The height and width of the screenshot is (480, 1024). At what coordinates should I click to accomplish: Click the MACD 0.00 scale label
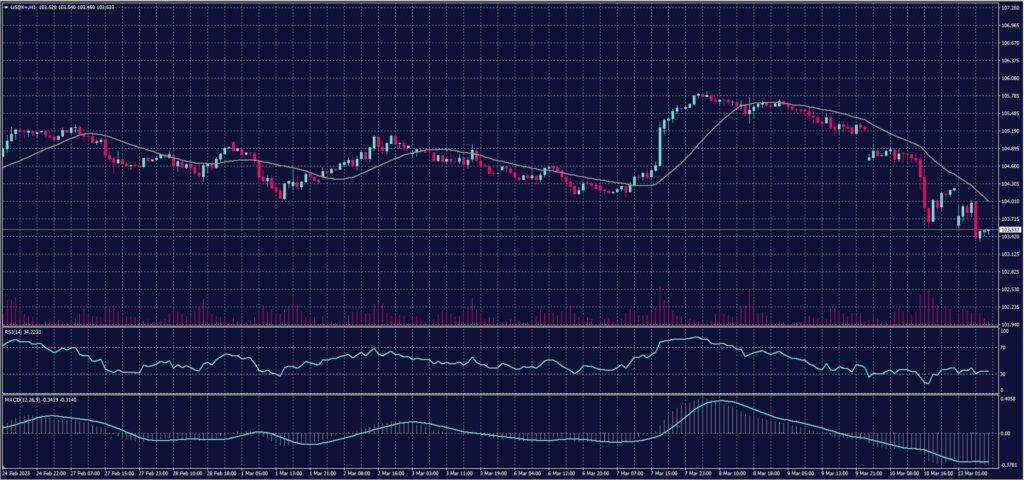pyautogui.click(x=1004, y=433)
